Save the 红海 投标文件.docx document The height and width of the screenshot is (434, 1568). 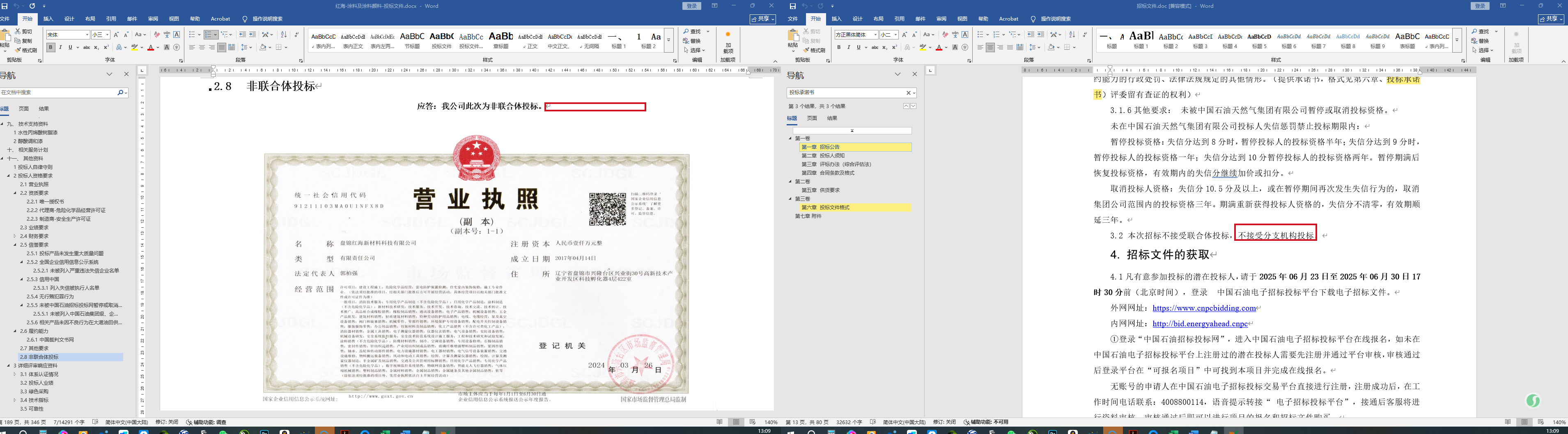5,6
